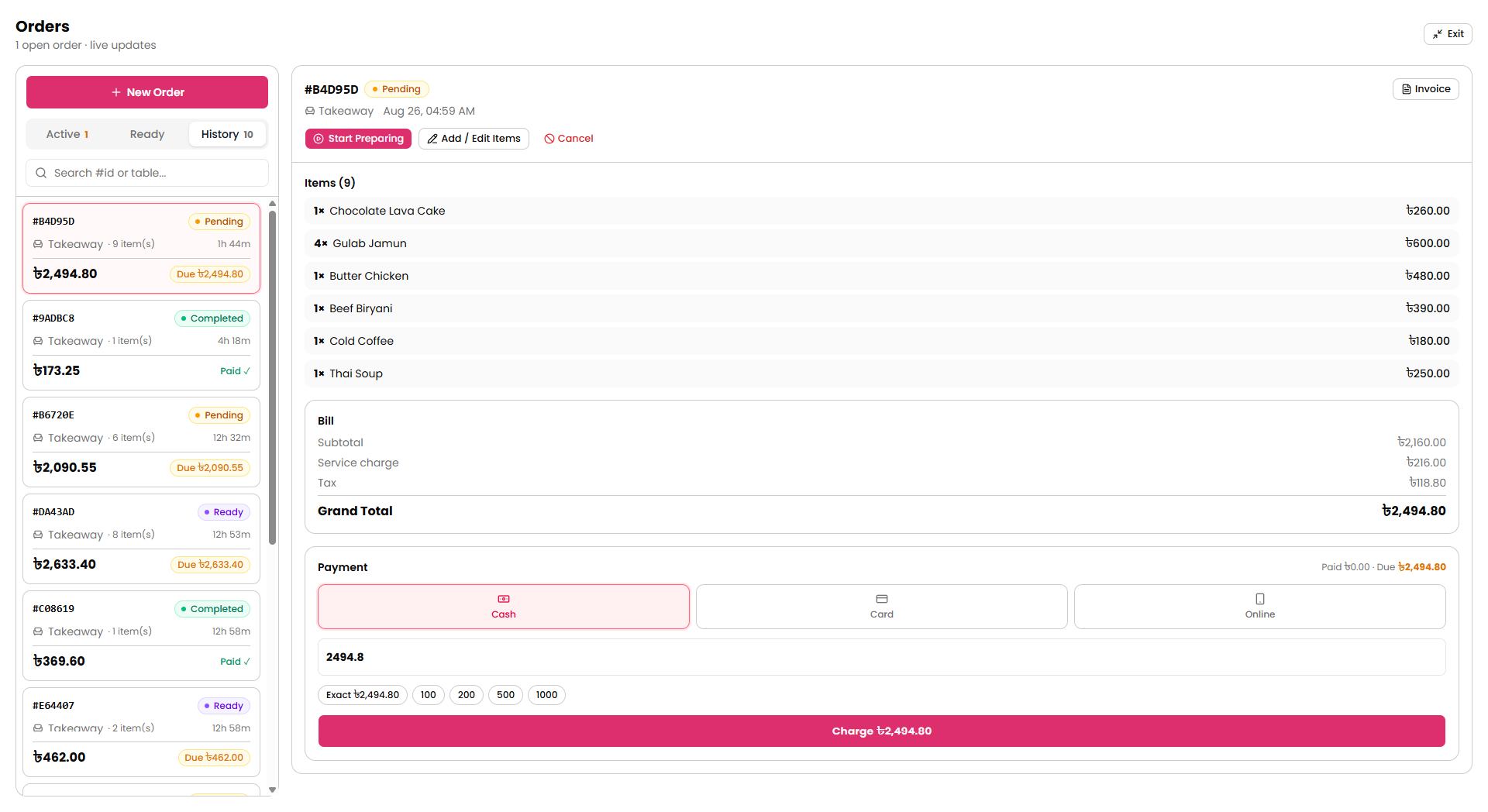
Task: Start Preparing order #B4D95D
Action: tap(358, 139)
